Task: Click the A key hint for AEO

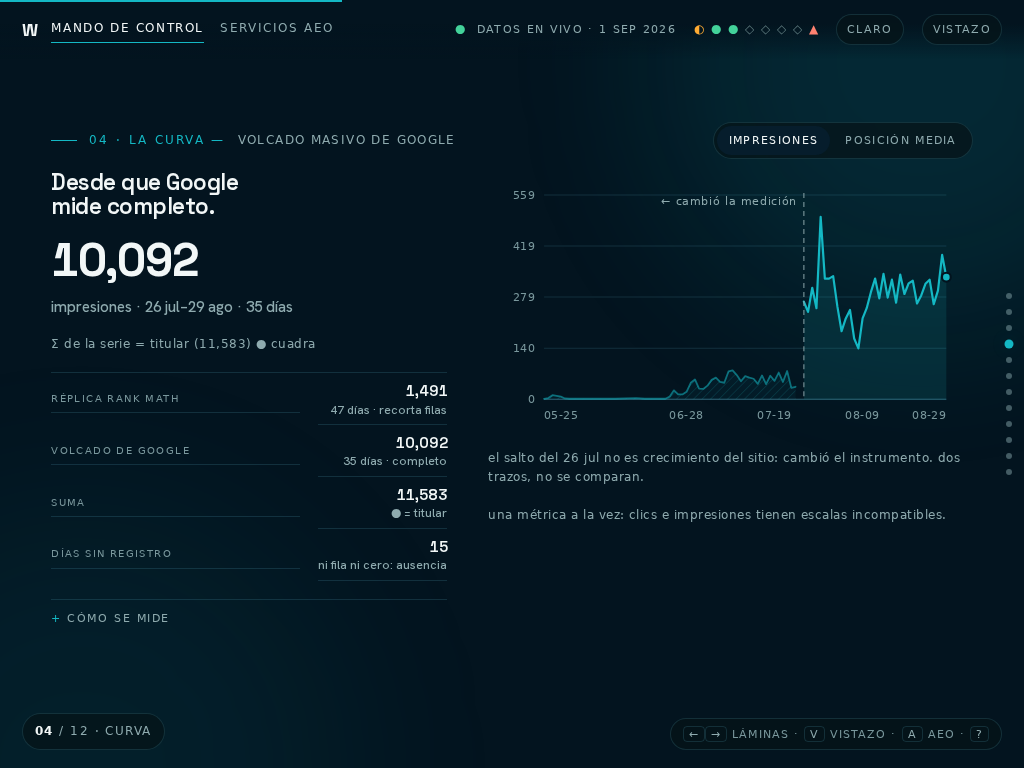Action: [x=912, y=734]
